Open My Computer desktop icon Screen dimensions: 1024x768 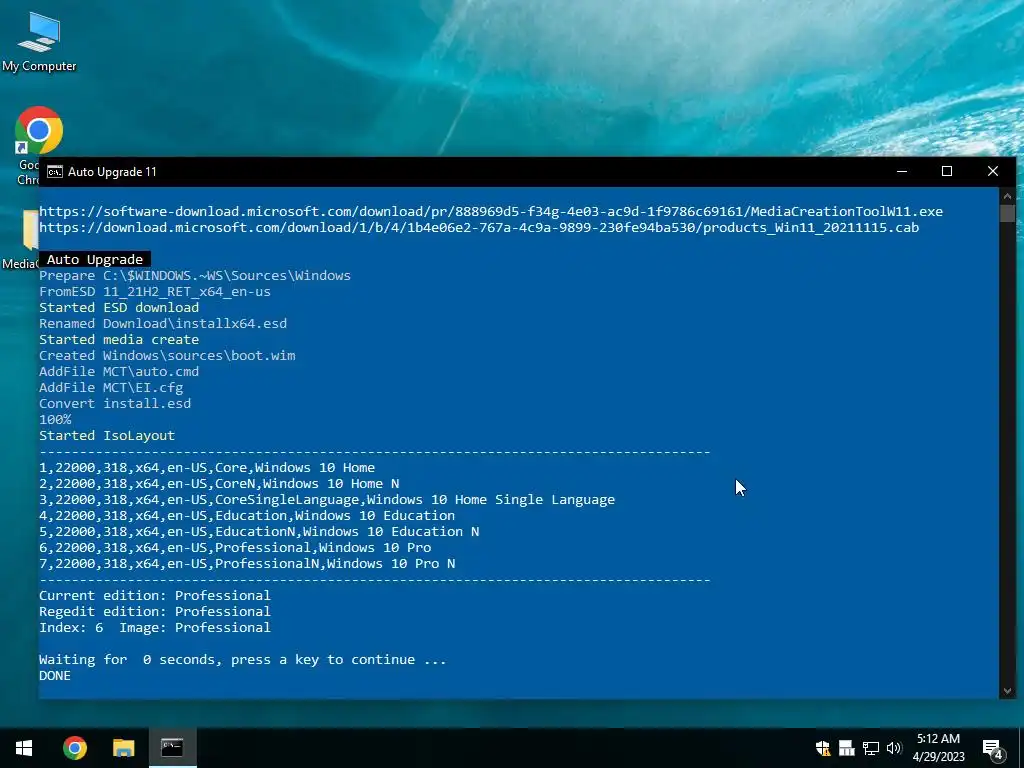pyautogui.click(x=39, y=41)
